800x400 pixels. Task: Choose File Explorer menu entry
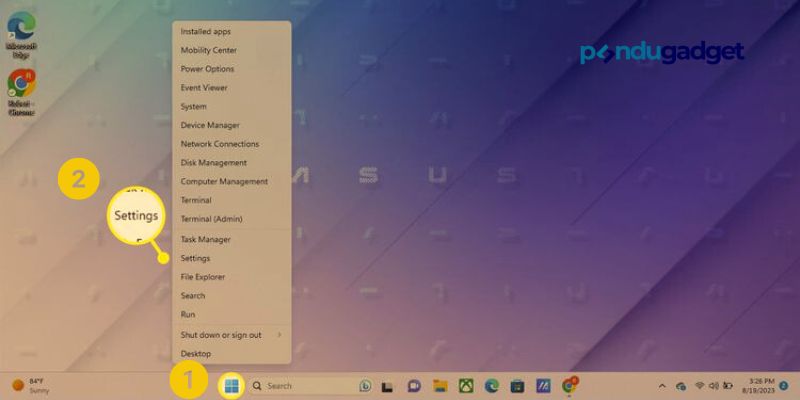click(x=232, y=277)
